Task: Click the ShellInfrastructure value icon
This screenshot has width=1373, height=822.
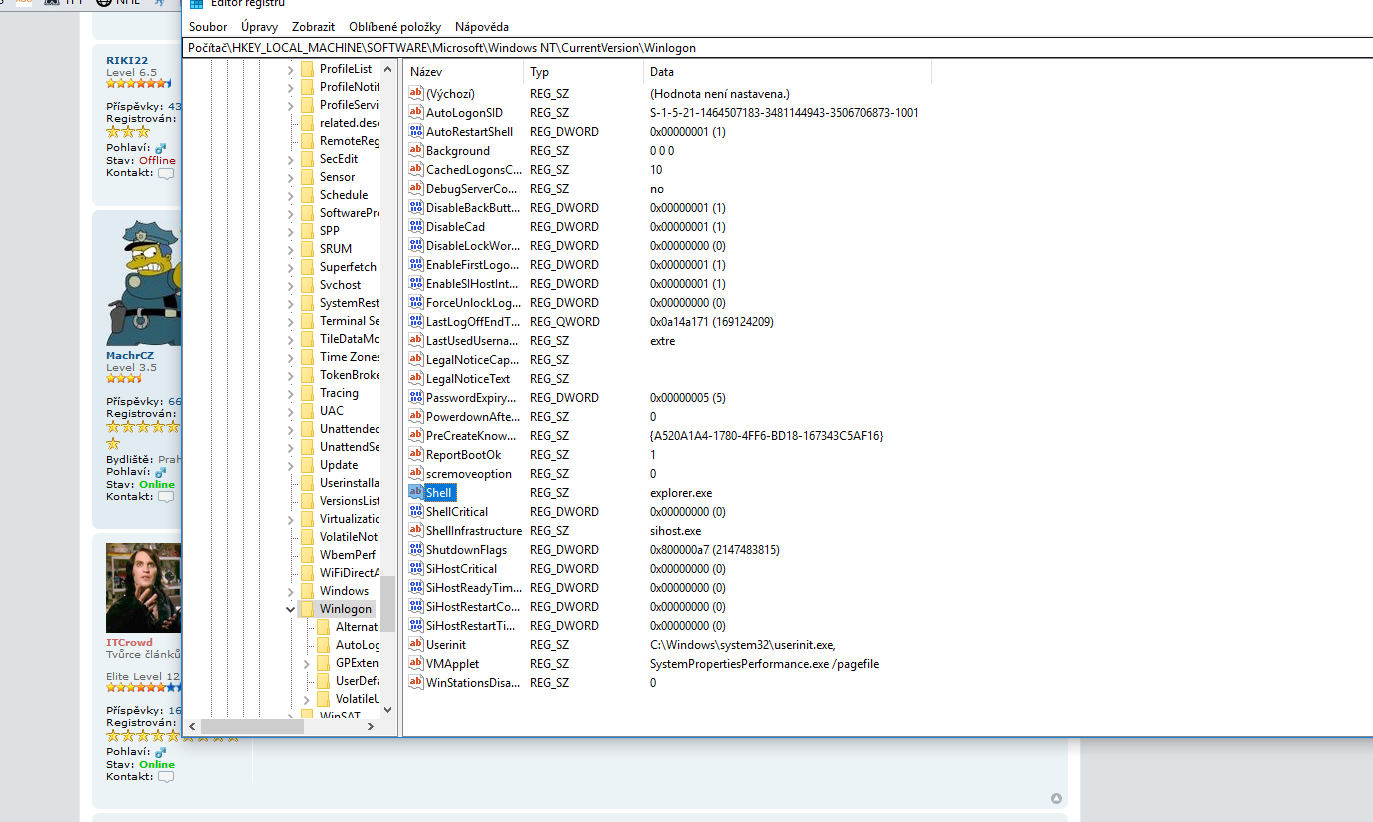Action: point(417,531)
